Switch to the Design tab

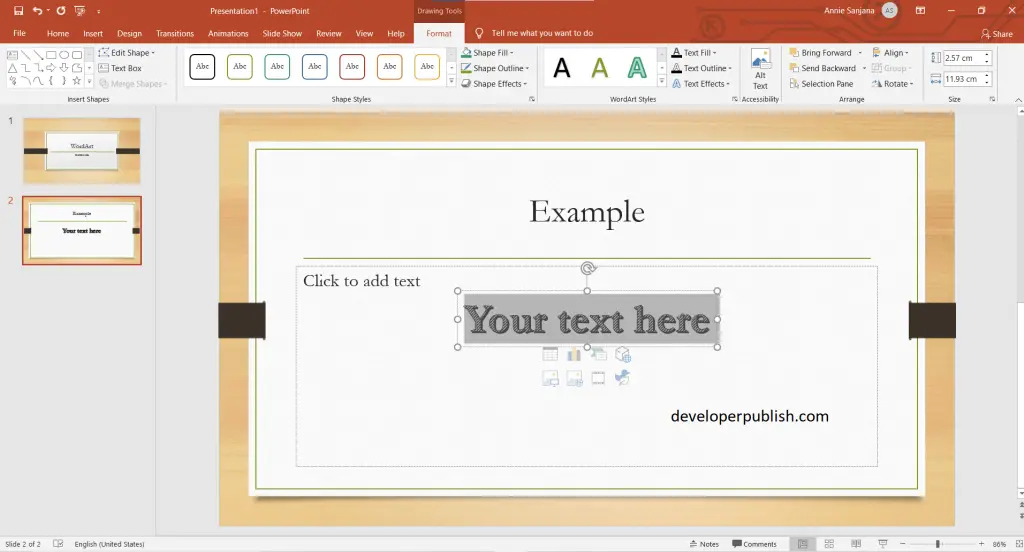(129, 33)
